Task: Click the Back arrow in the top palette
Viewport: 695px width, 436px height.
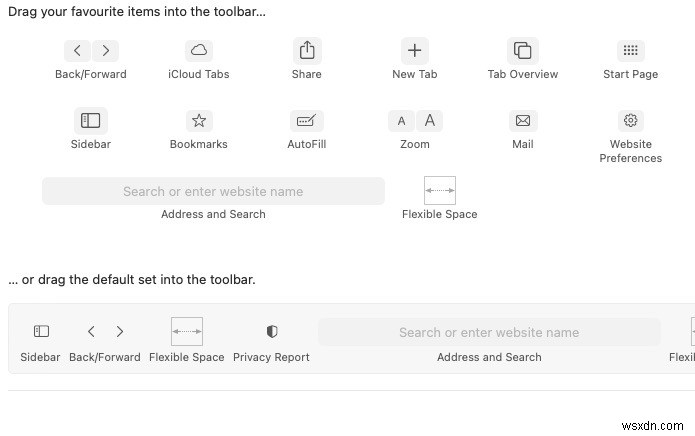Action: pos(78,50)
